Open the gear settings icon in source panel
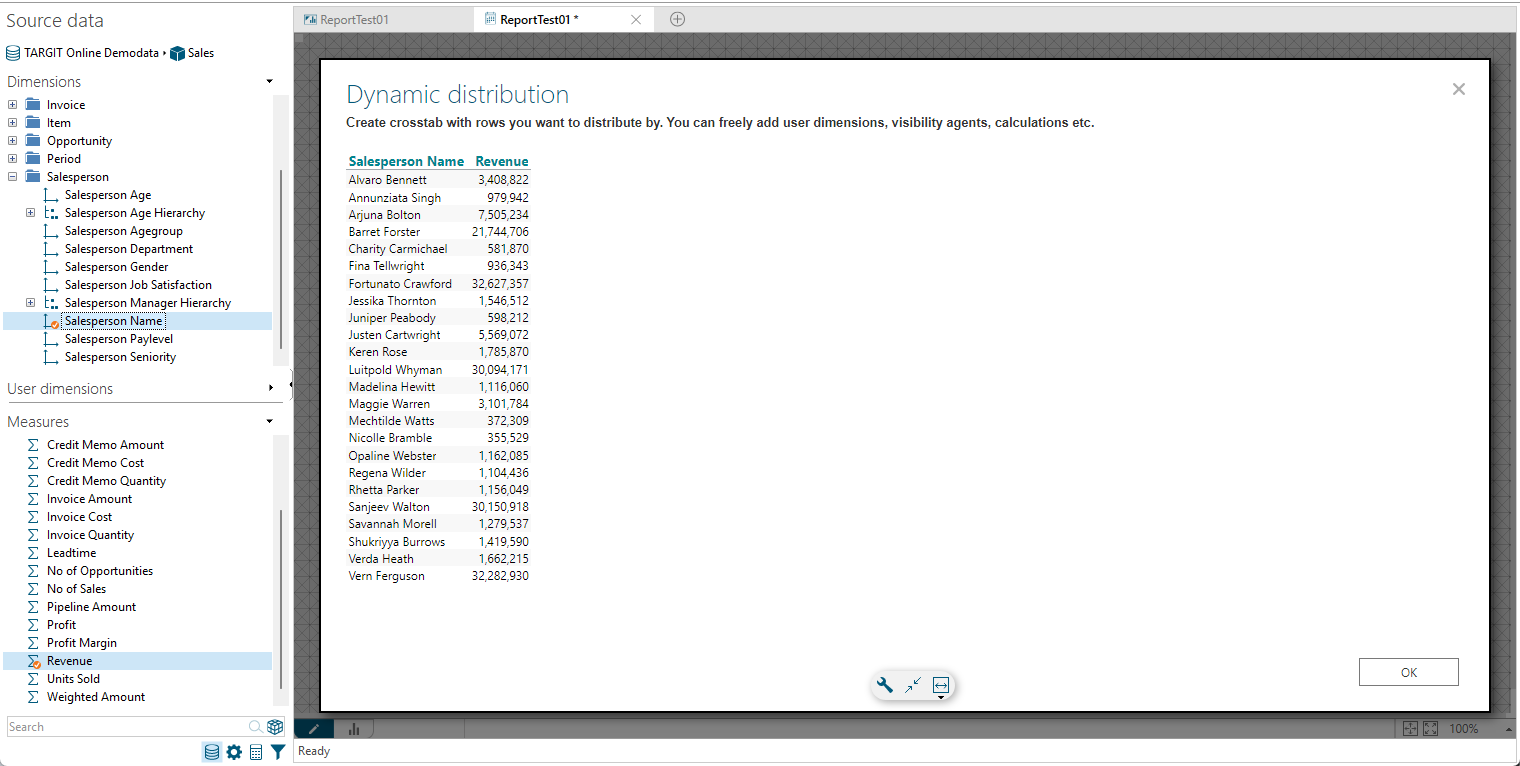1520x766 pixels. 234,752
